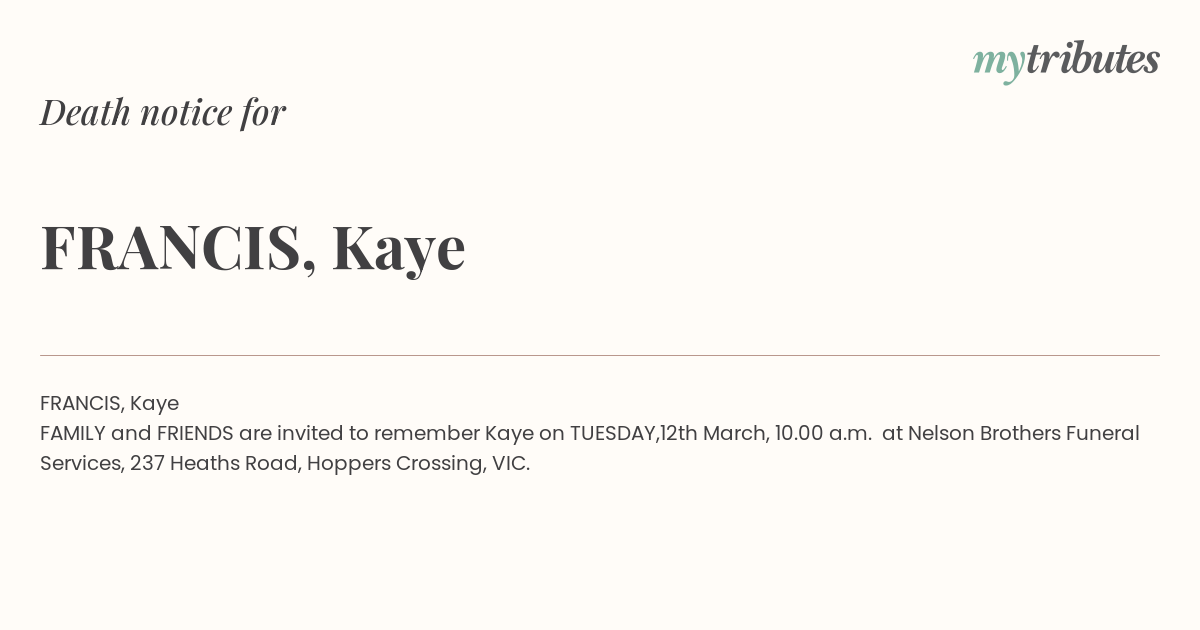Click the horizontal divider line
Viewport: 1200px width, 630px height.
pos(600,355)
